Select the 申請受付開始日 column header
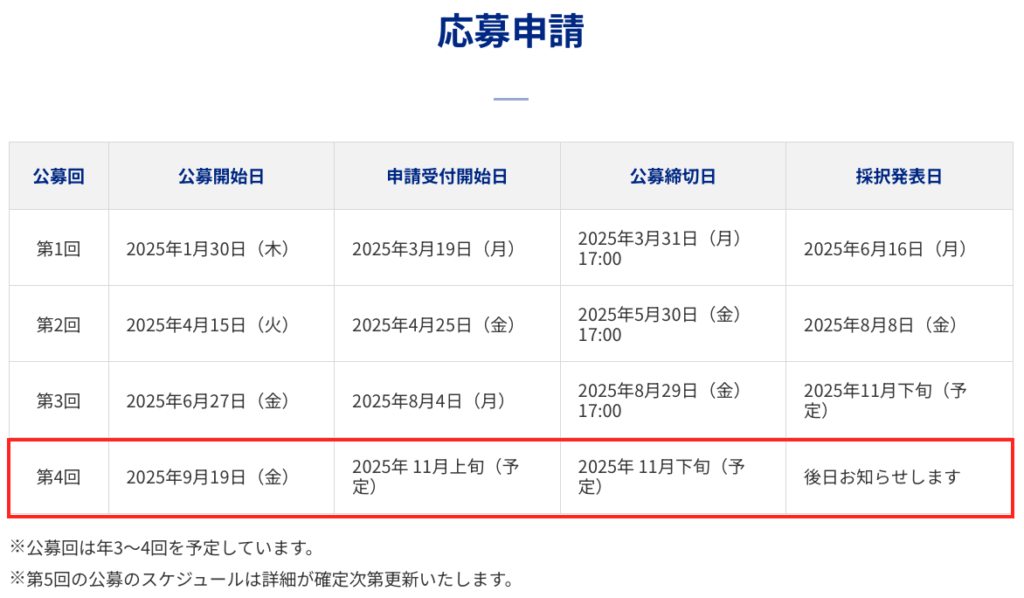Image resolution: width=1024 pixels, height=598 pixels. click(447, 177)
